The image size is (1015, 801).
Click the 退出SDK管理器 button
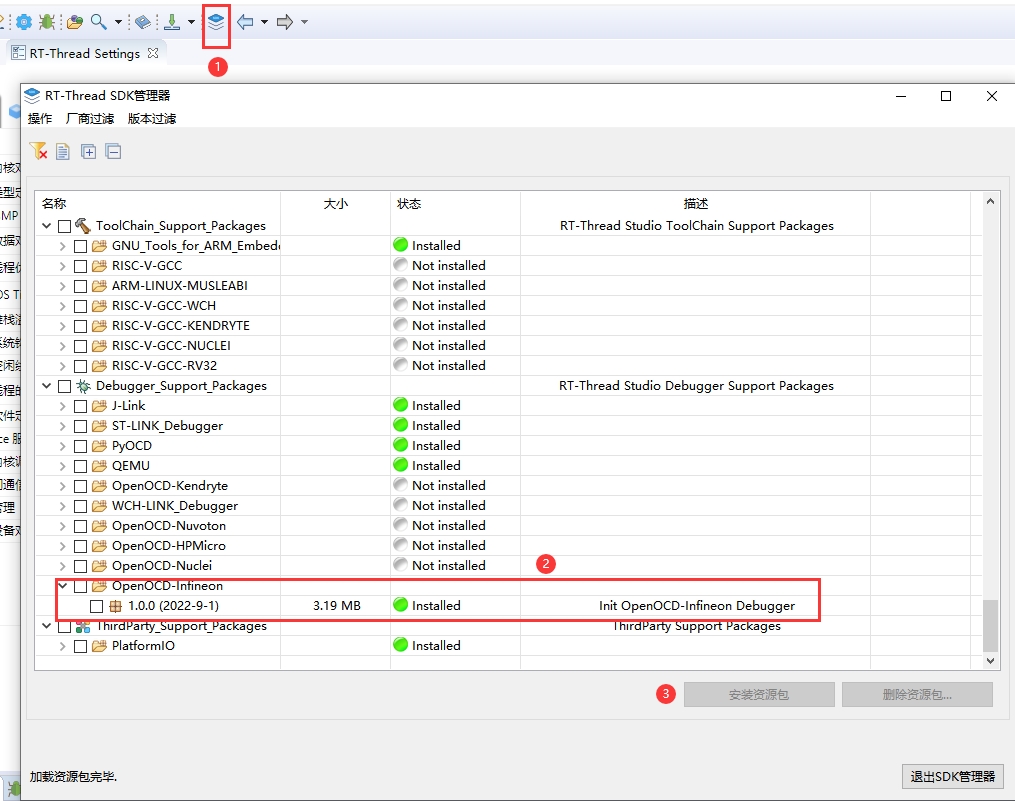coord(951,776)
